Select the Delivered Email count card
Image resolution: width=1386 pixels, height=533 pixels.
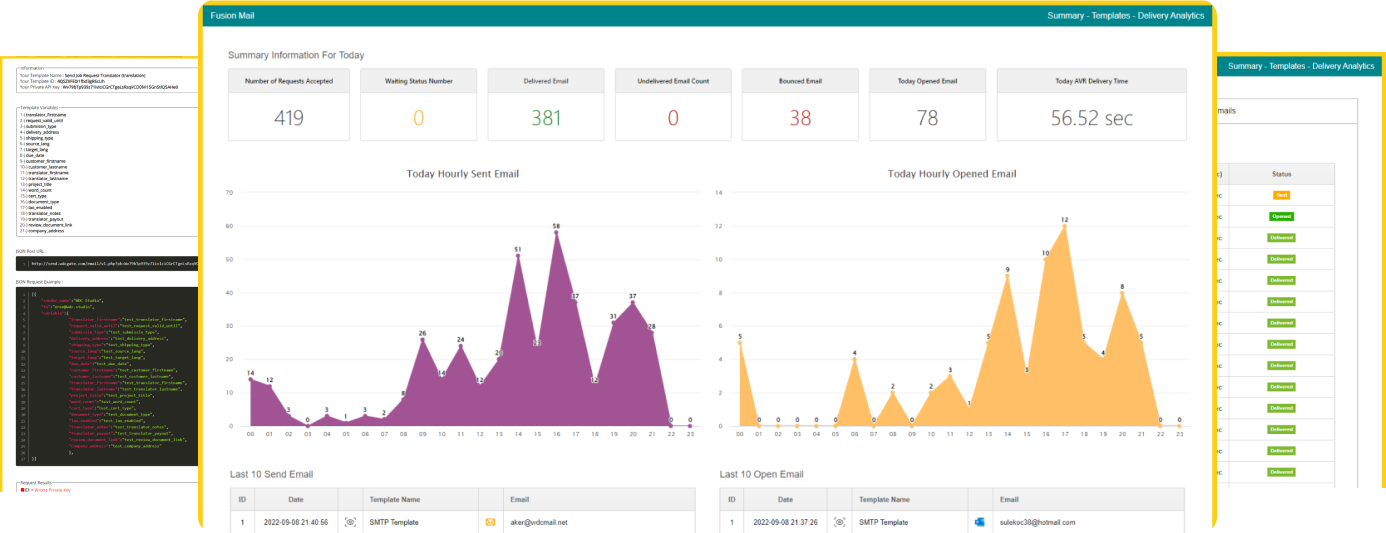546,105
